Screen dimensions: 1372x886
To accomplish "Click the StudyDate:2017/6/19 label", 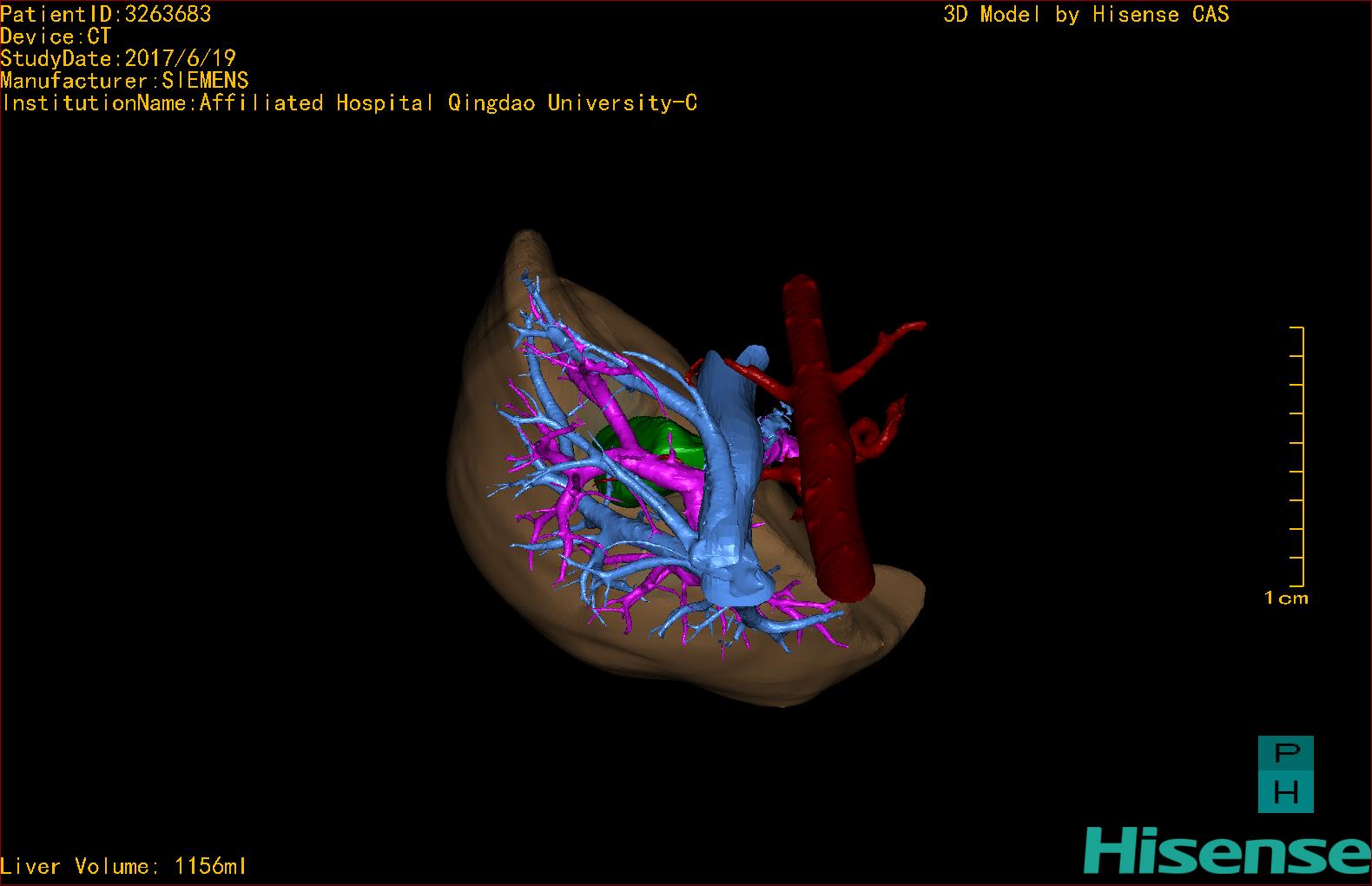I will (118, 58).
